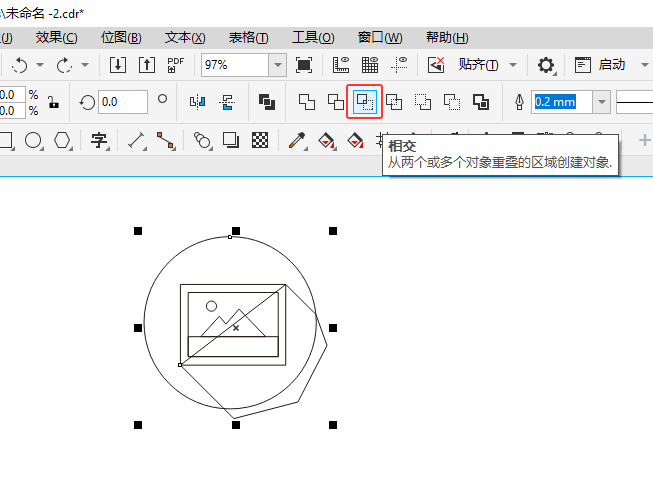Click the plus quick customize button
Screen dimensions: 653x481
coord(645,140)
